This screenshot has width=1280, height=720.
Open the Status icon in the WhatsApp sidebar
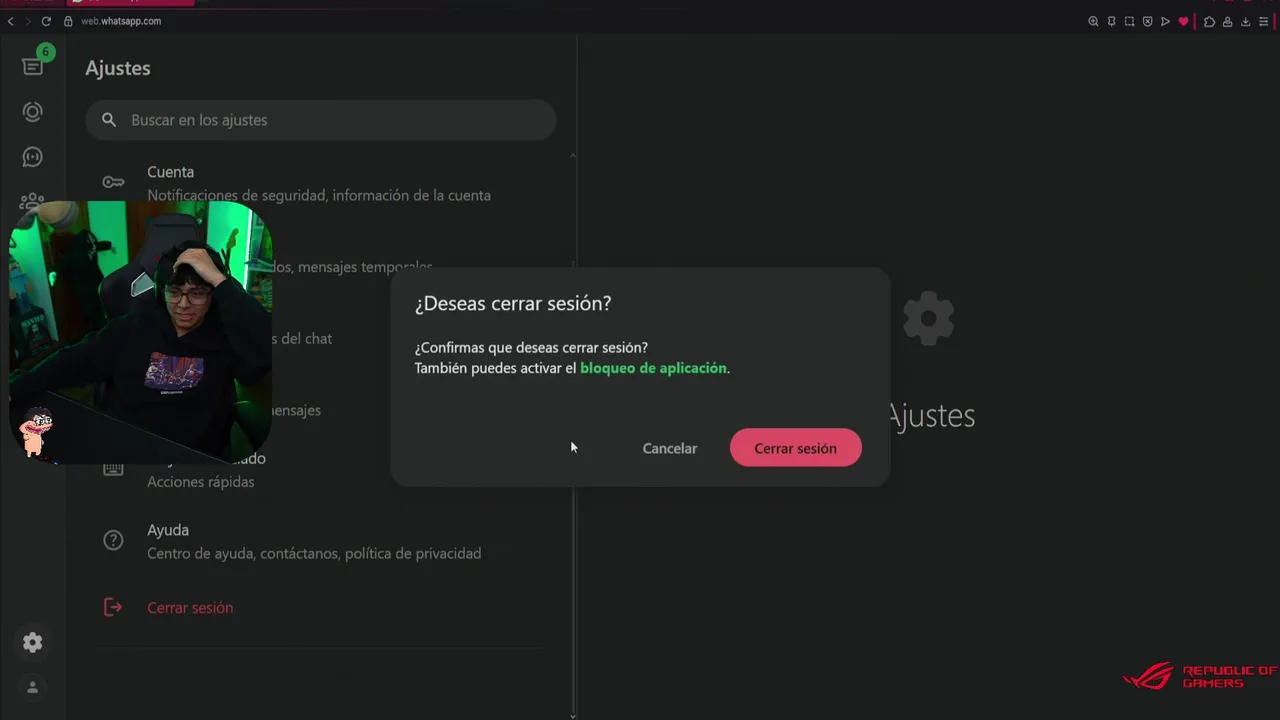click(33, 112)
